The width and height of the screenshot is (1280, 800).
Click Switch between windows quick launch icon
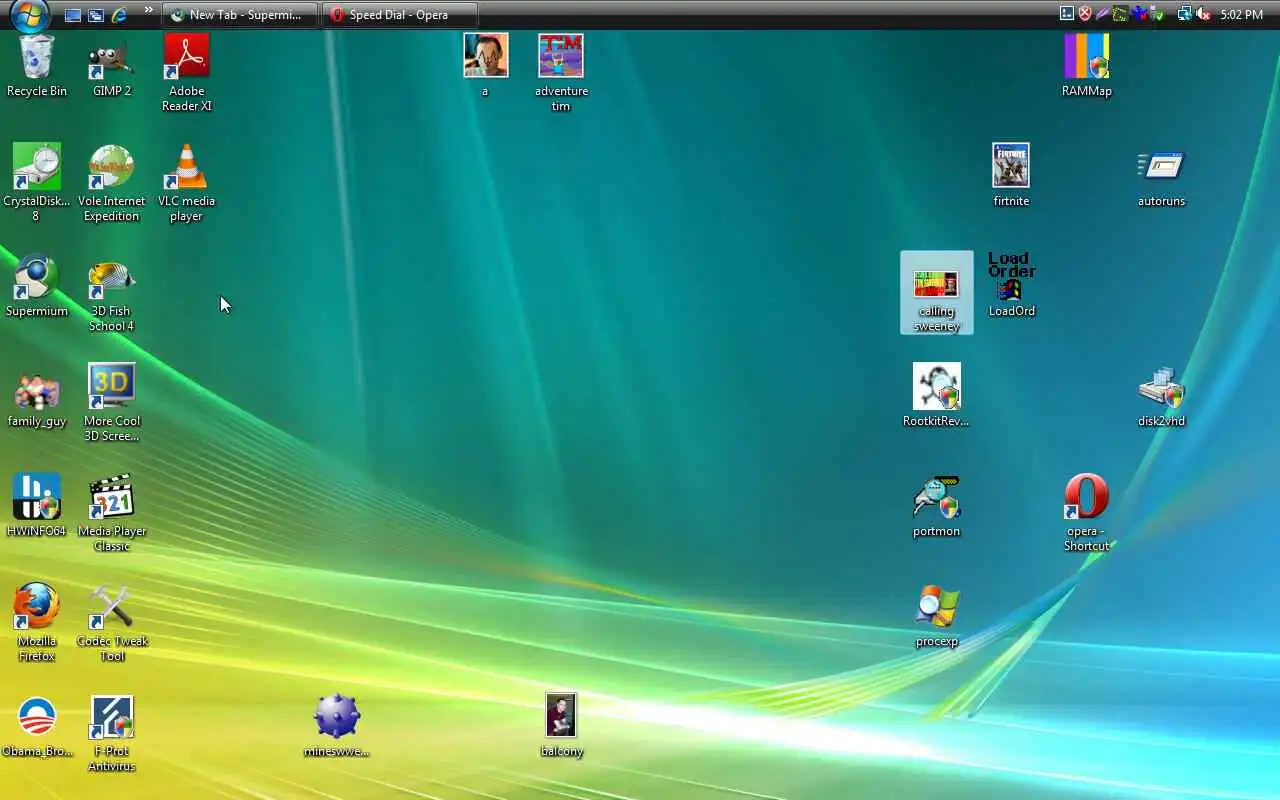96,15
